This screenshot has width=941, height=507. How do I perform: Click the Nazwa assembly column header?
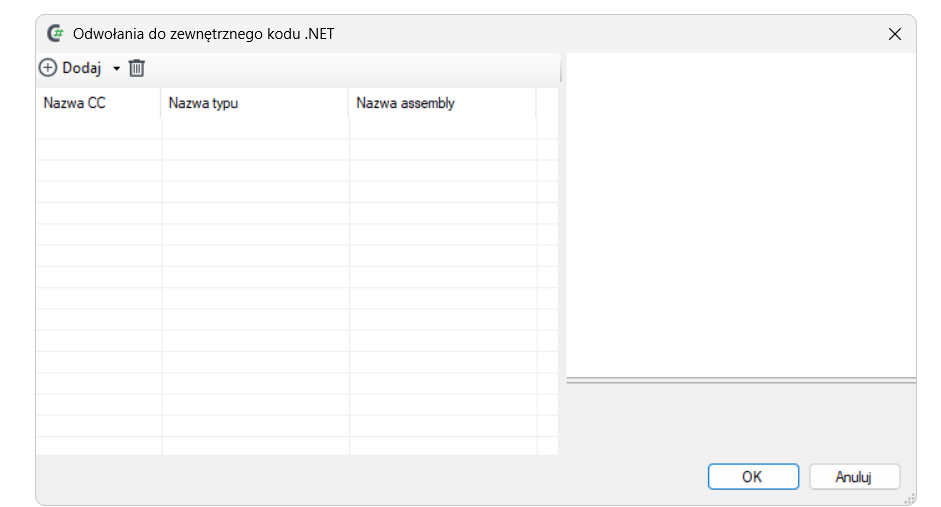point(442,103)
